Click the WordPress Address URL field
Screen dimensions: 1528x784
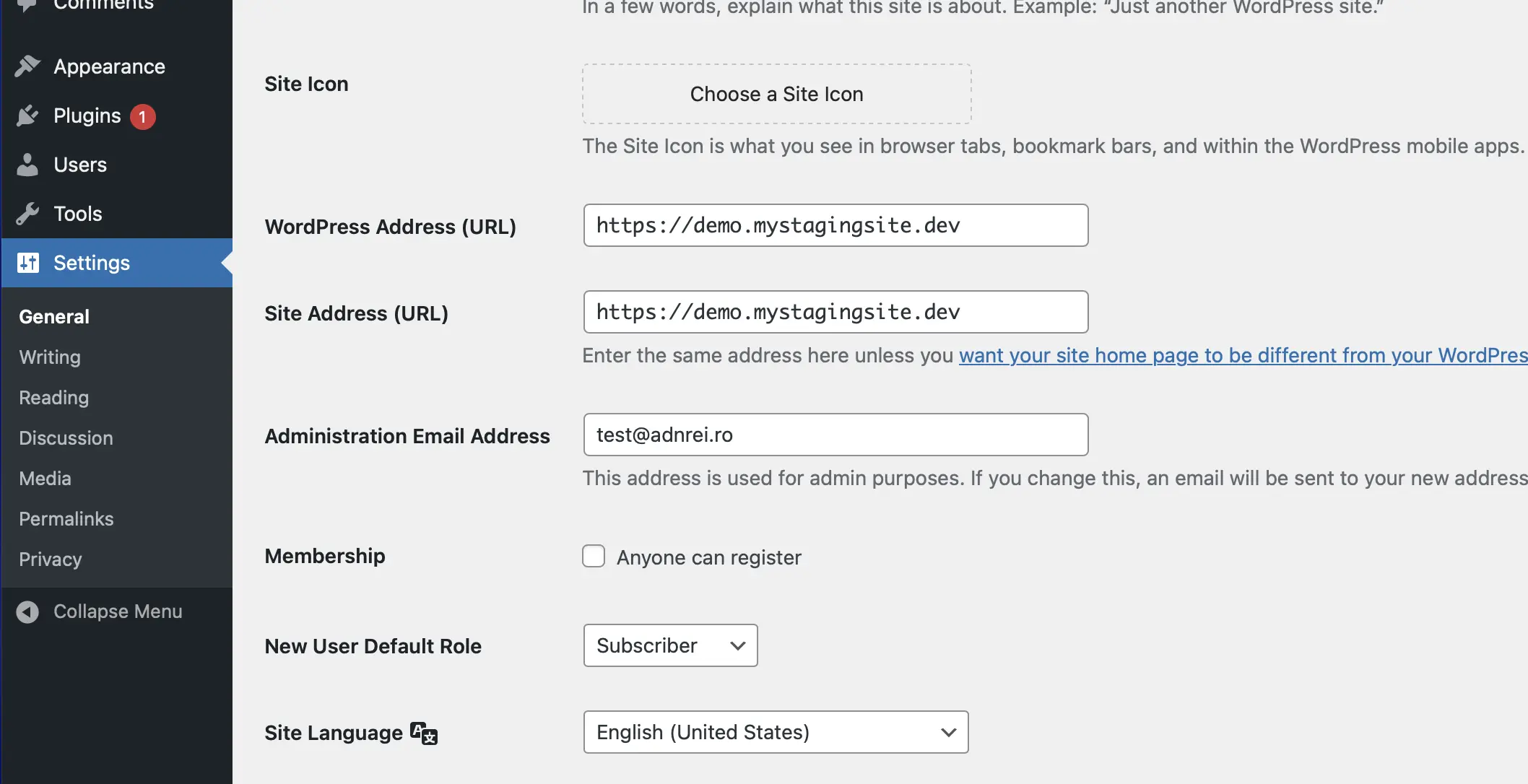click(x=835, y=225)
